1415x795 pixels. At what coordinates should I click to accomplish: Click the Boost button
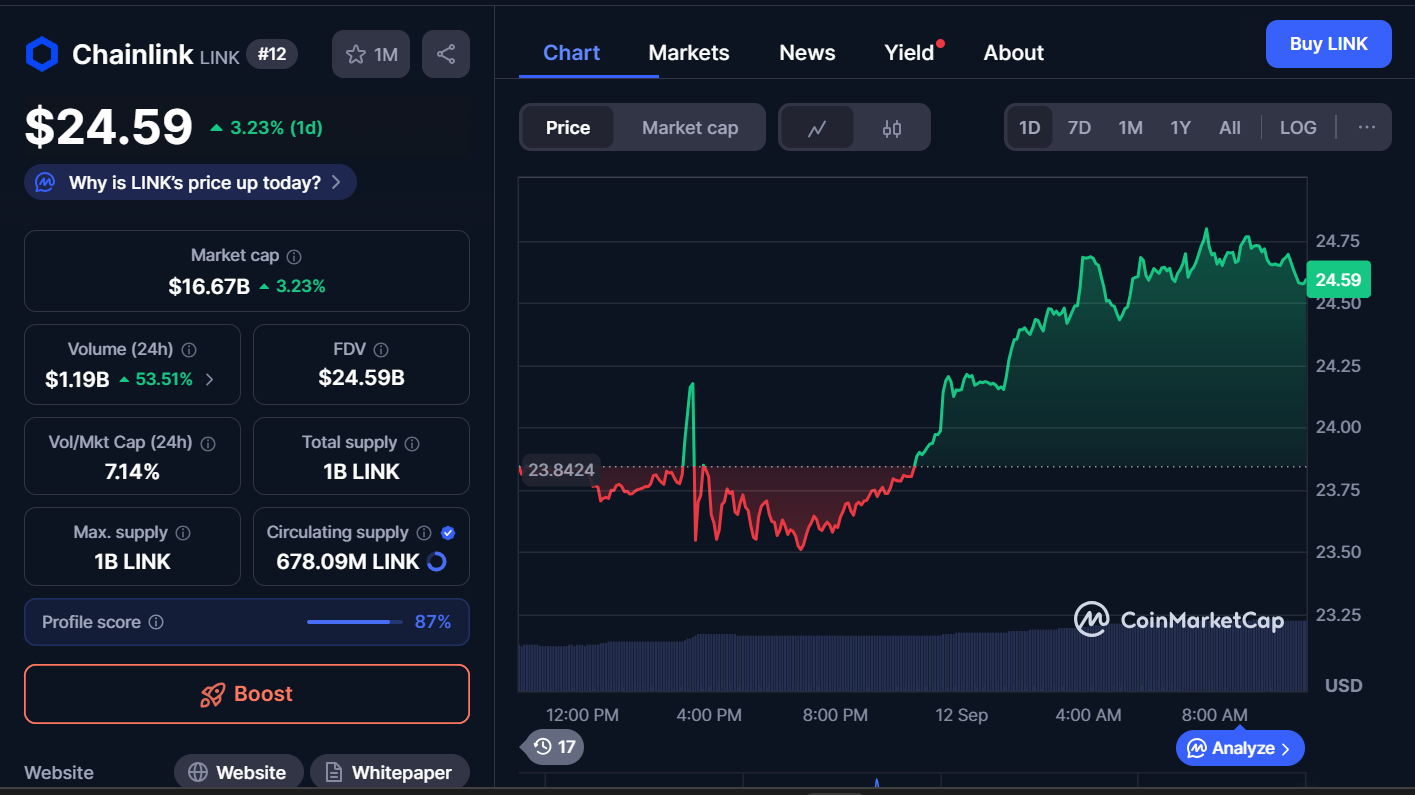pyautogui.click(x=247, y=694)
